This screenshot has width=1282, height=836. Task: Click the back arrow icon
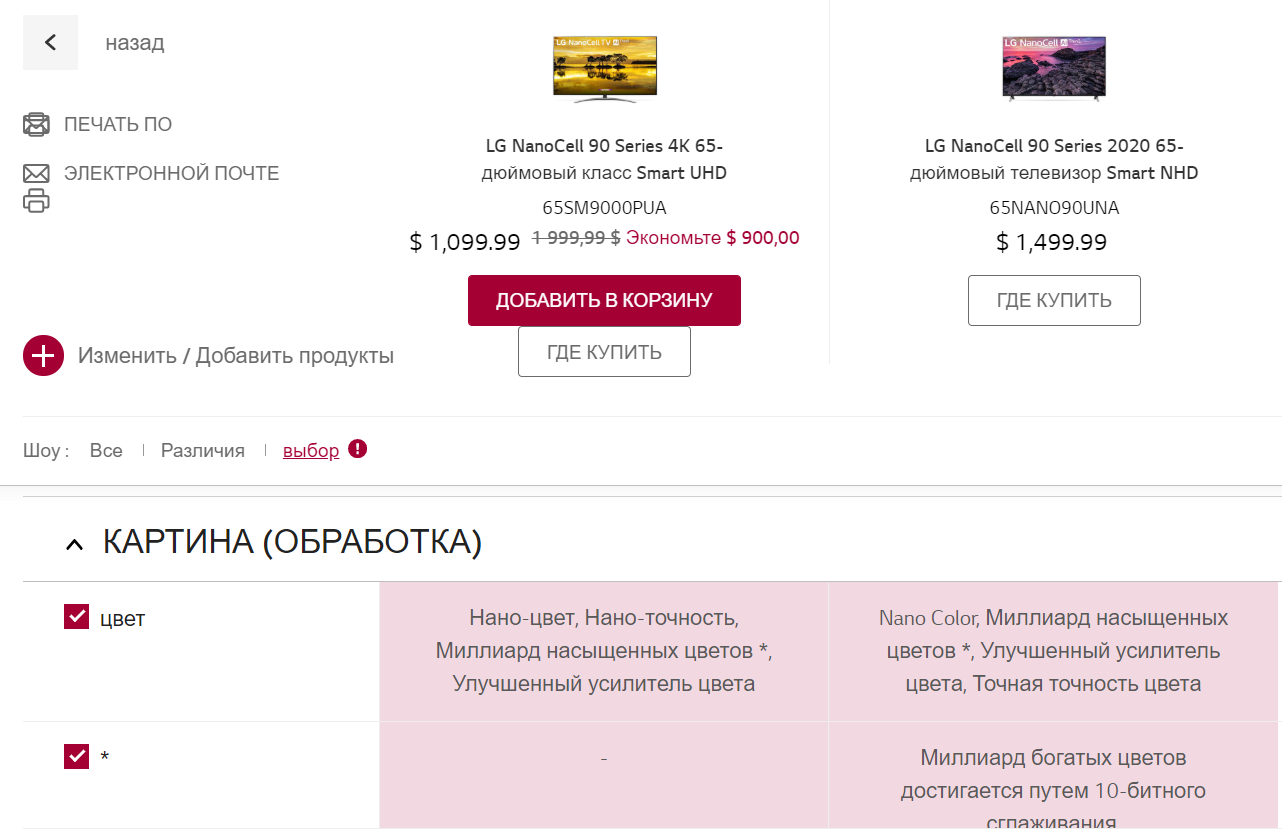click(50, 42)
